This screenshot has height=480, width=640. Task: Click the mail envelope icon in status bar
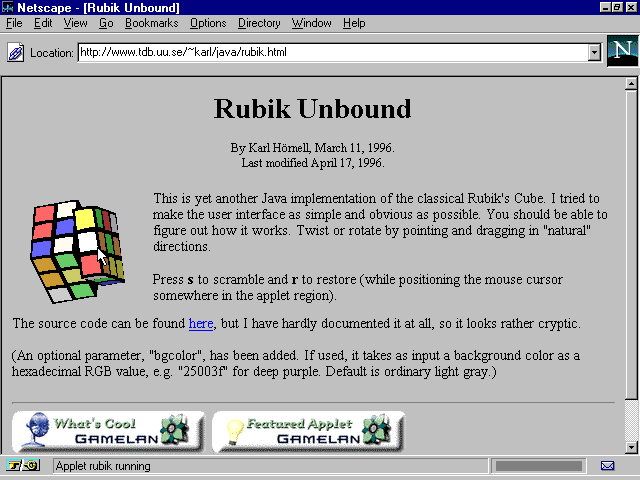pos(607,466)
